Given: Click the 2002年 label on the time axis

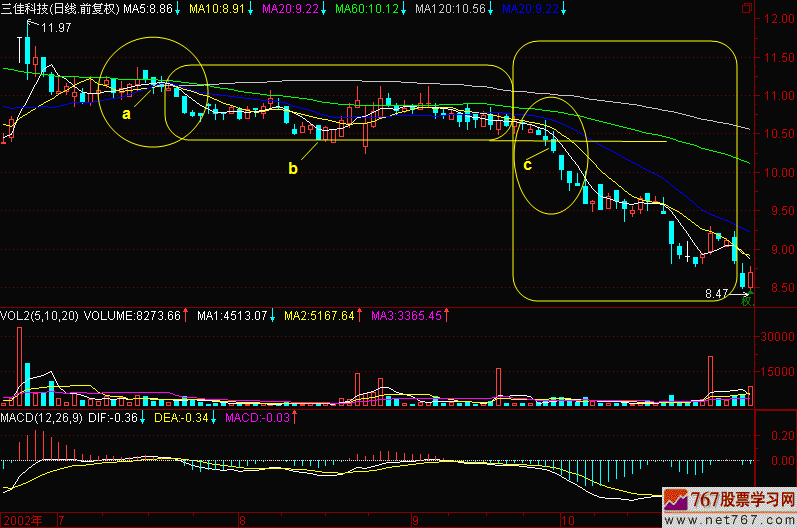Looking at the screenshot, I should [x=22, y=520].
